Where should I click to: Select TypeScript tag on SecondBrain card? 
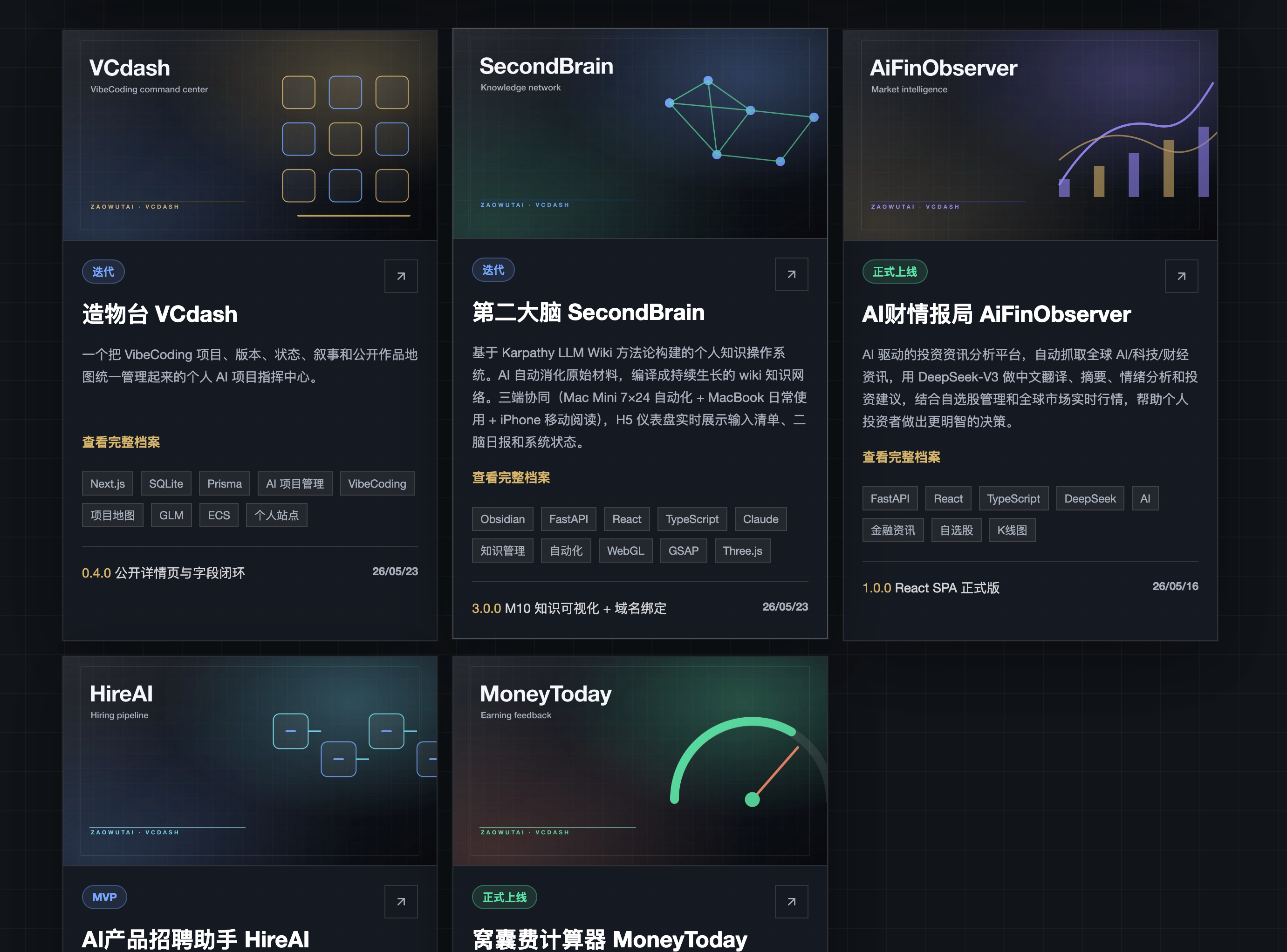(x=692, y=519)
